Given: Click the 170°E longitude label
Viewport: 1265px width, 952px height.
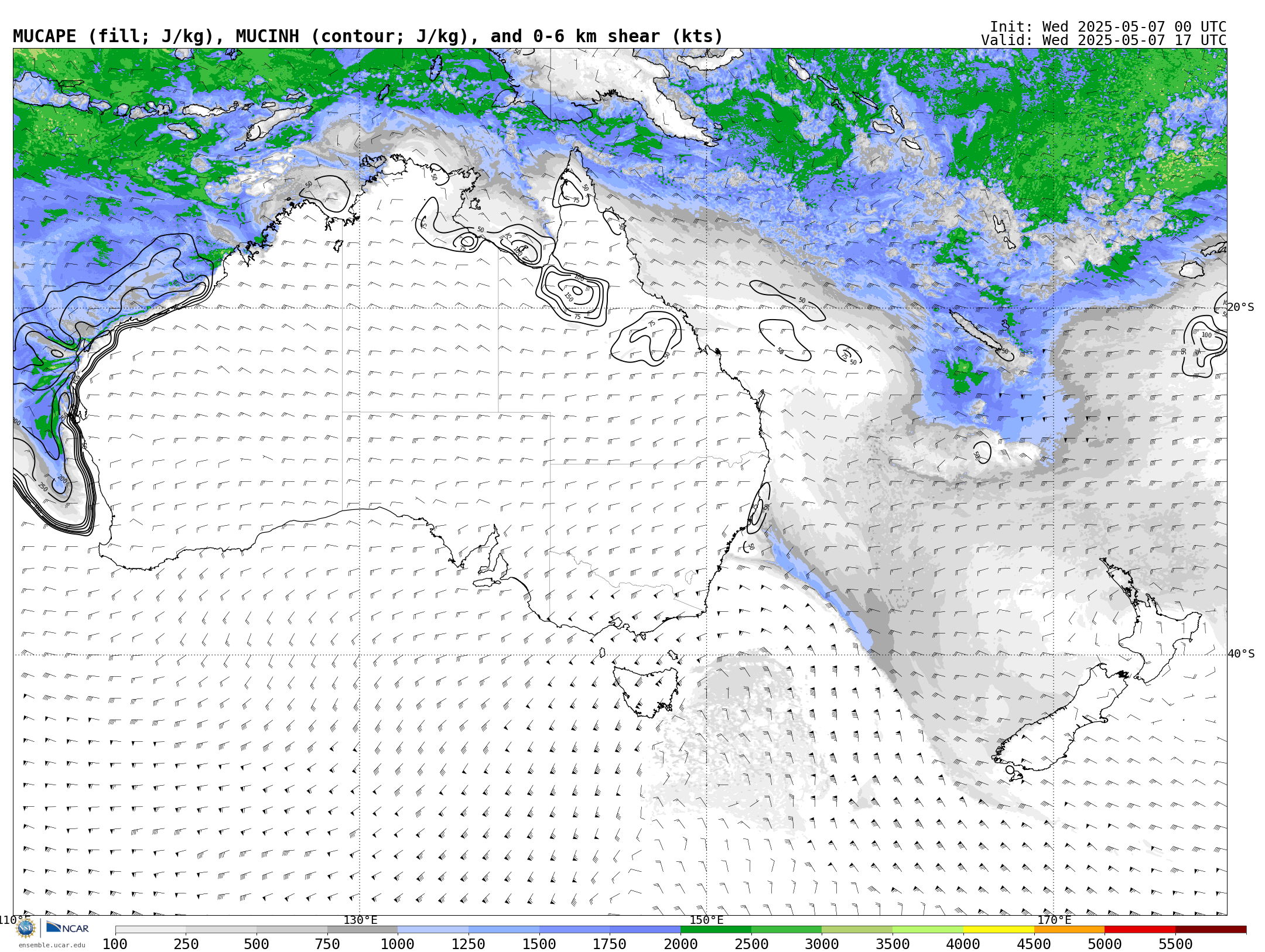Looking at the screenshot, I should (x=1054, y=920).
